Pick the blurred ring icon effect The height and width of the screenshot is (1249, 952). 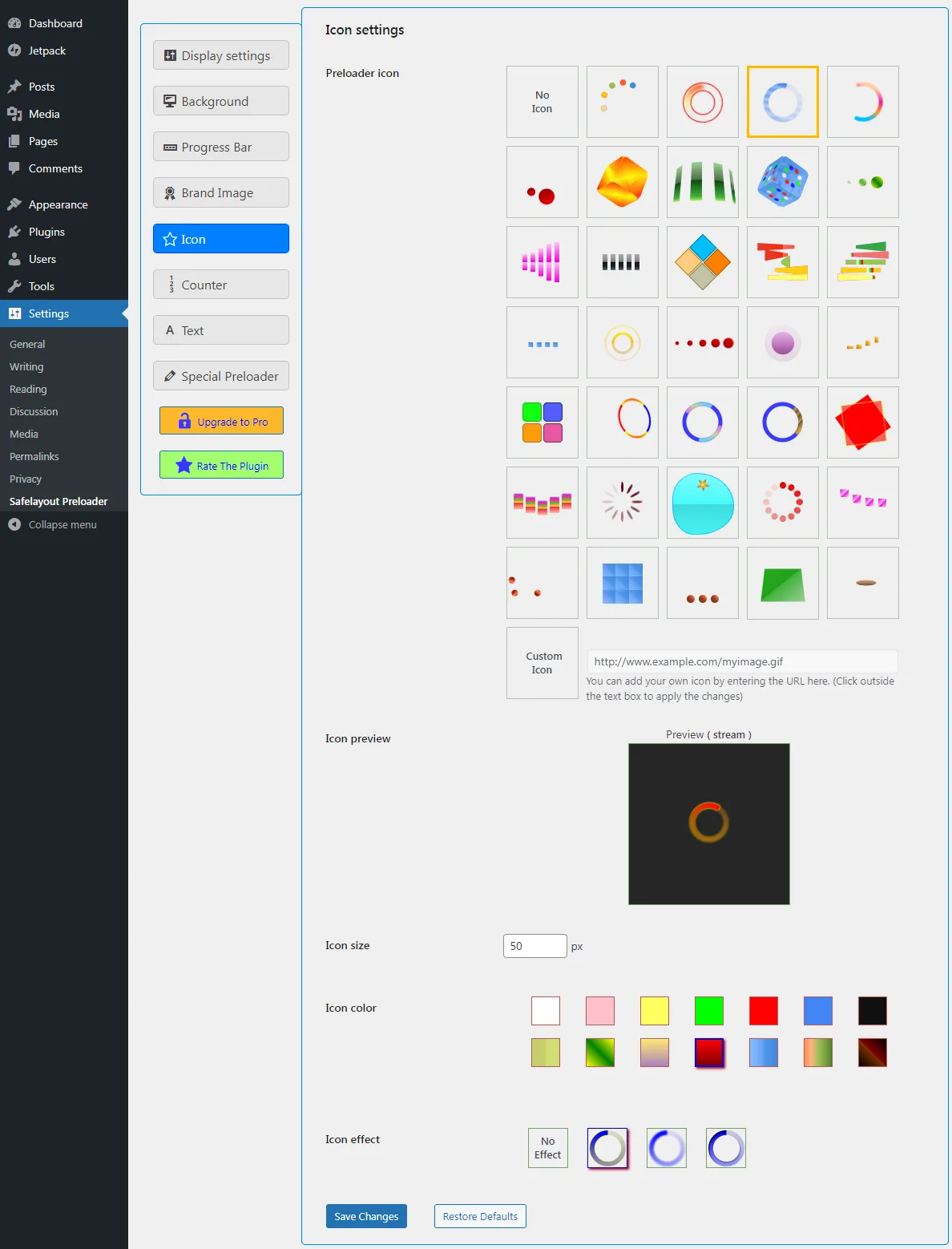pyautogui.click(x=667, y=1148)
